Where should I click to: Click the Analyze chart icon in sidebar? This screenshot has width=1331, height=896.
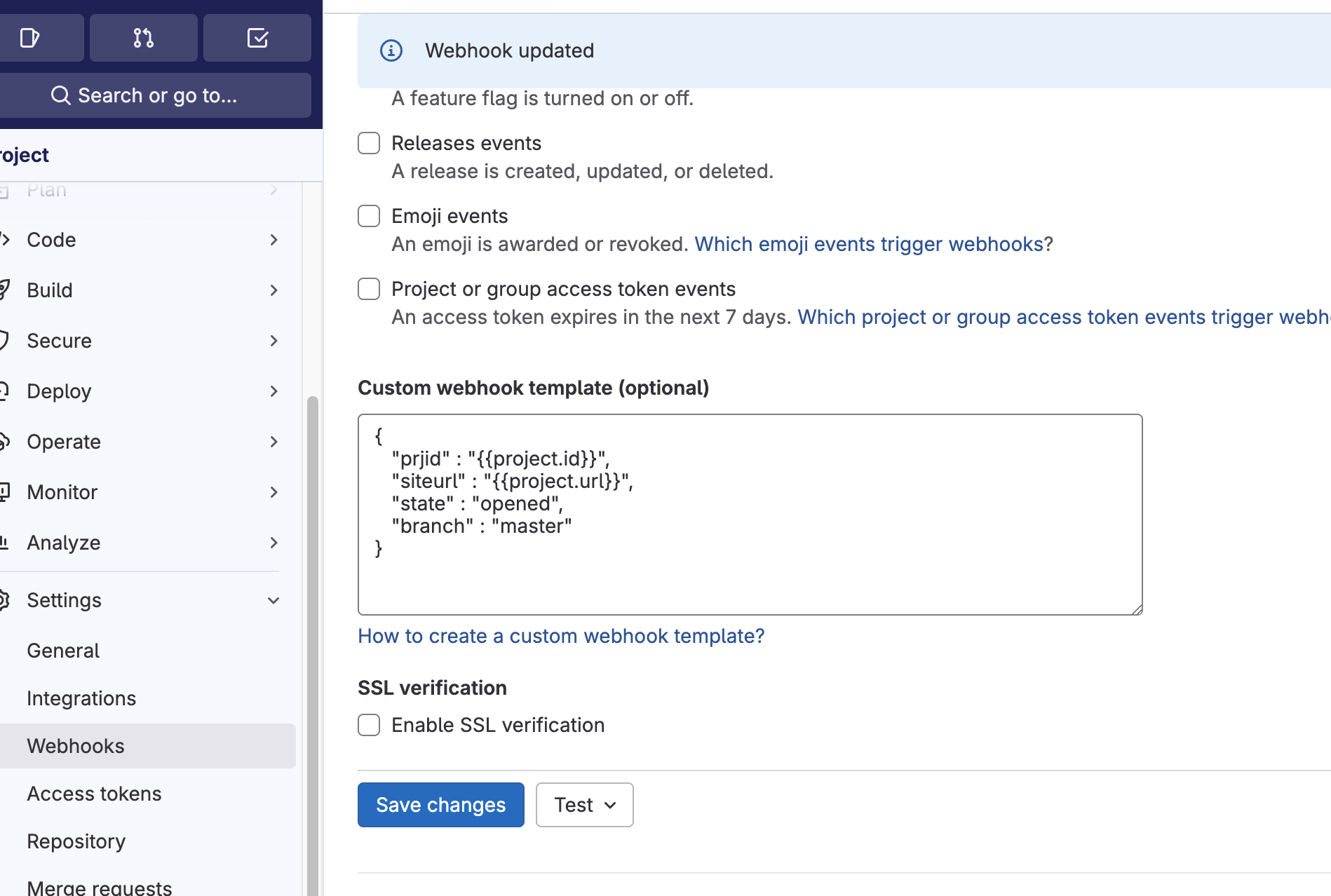tap(4, 543)
